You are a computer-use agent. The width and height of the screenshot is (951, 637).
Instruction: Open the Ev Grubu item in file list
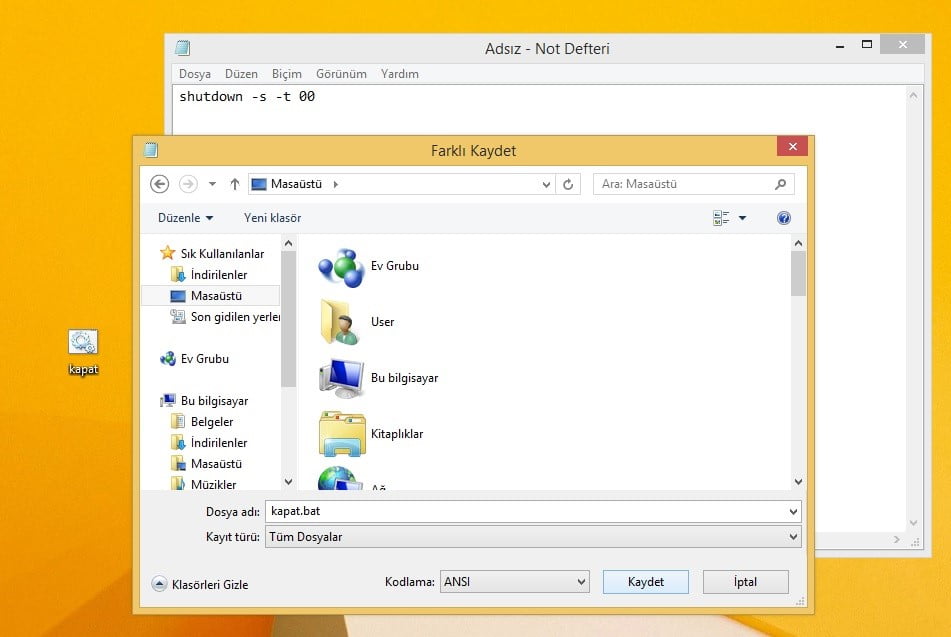tap(341, 266)
